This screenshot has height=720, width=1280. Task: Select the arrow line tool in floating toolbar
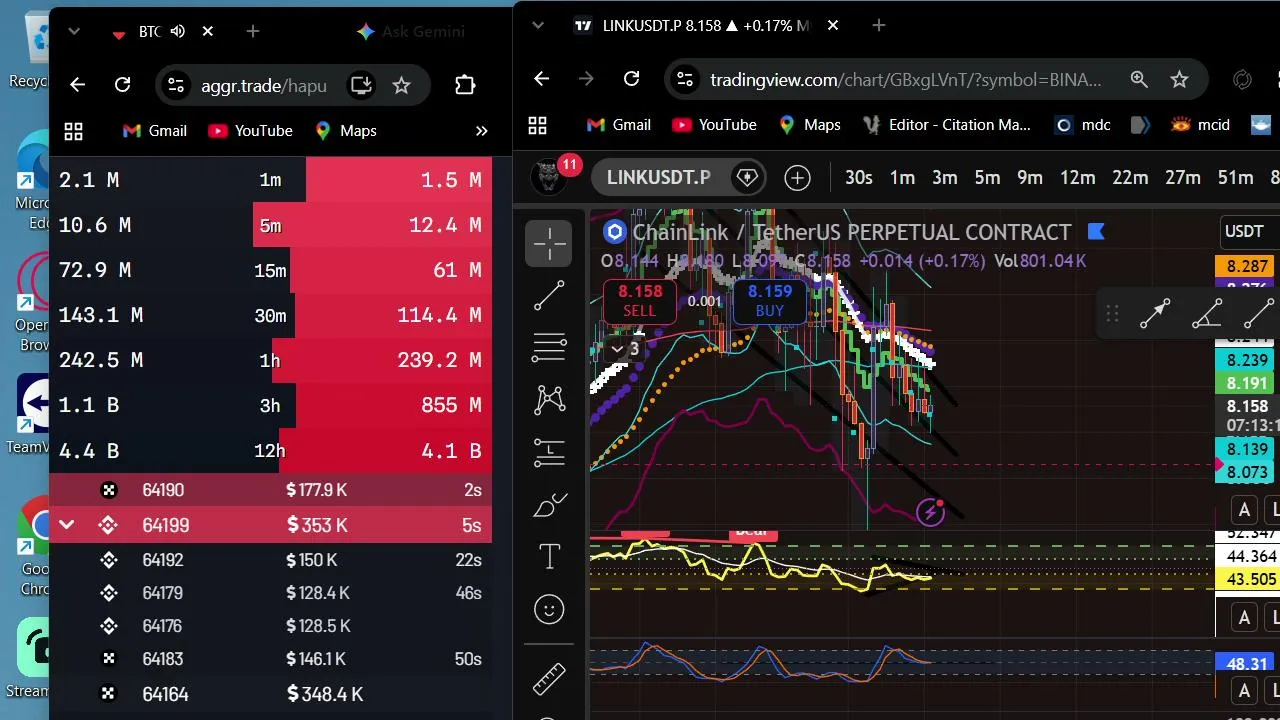pyautogui.click(x=1155, y=314)
